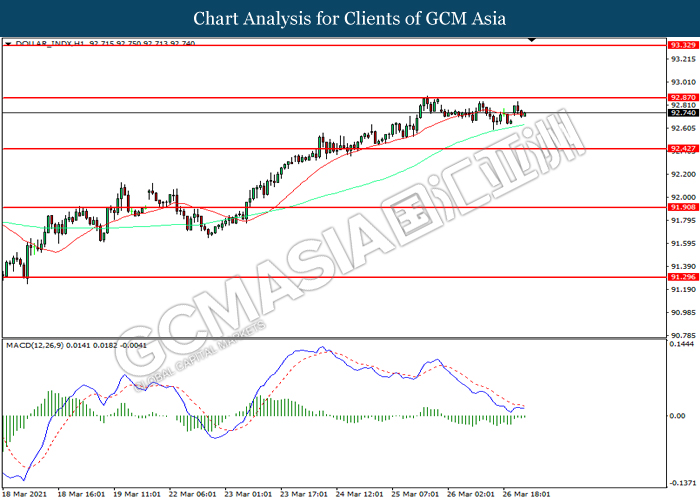700x500 pixels.
Task: Click the 23 Mar 17:01 time label
Action: coord(304,494)
